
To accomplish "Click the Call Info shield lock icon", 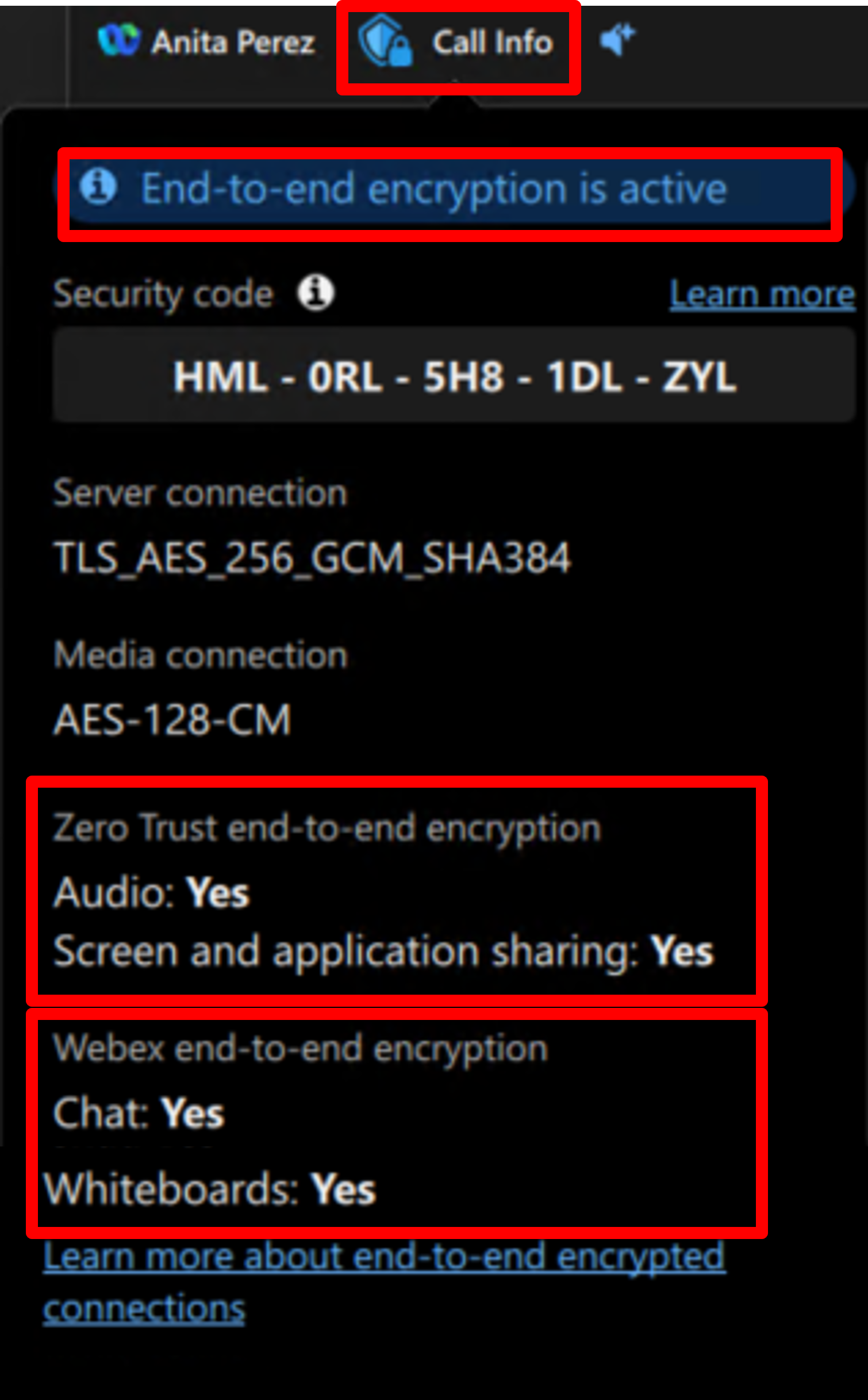I will [x=385, y=41].
